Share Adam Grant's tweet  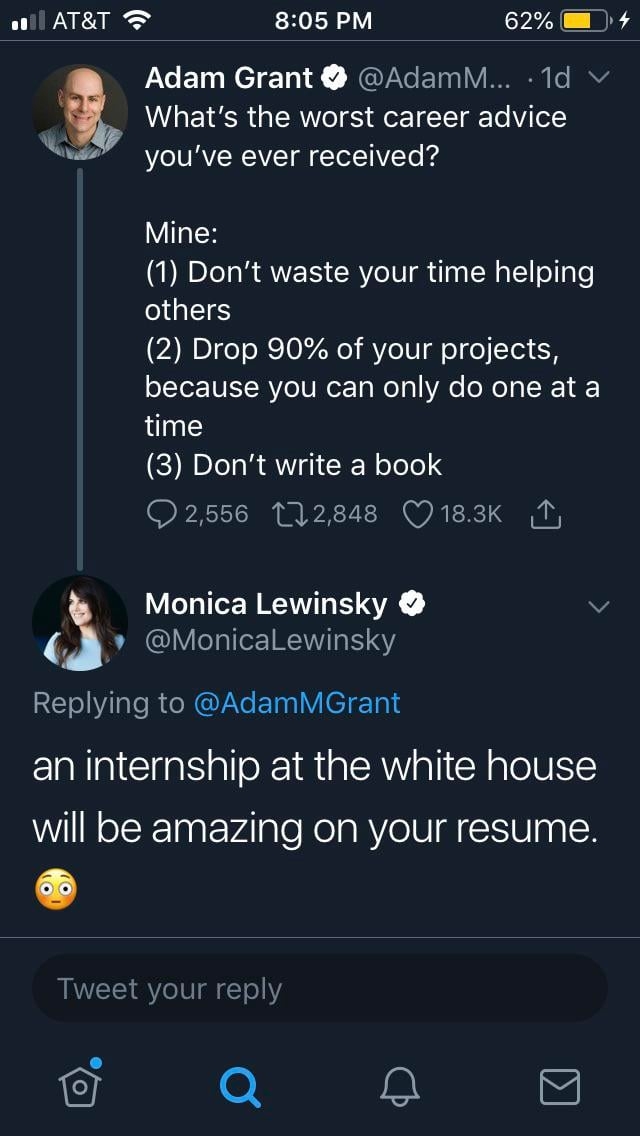tap(545, 514)
